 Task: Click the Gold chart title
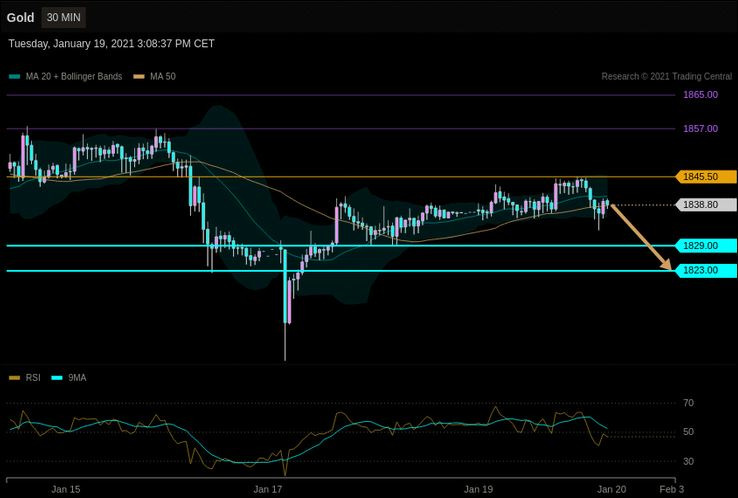click(x=20, y=18)
